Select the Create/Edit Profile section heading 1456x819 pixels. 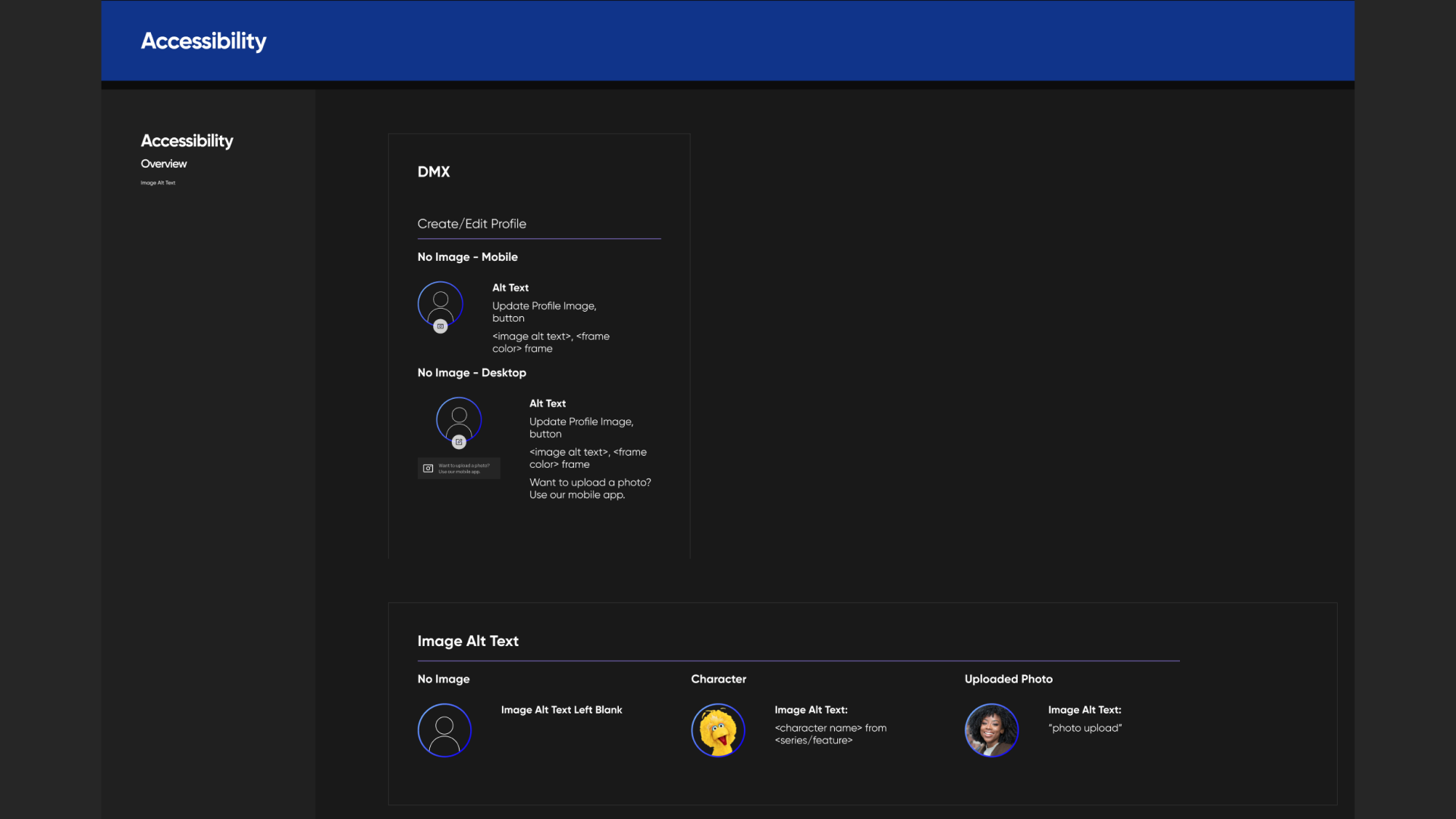click(472, 224)
